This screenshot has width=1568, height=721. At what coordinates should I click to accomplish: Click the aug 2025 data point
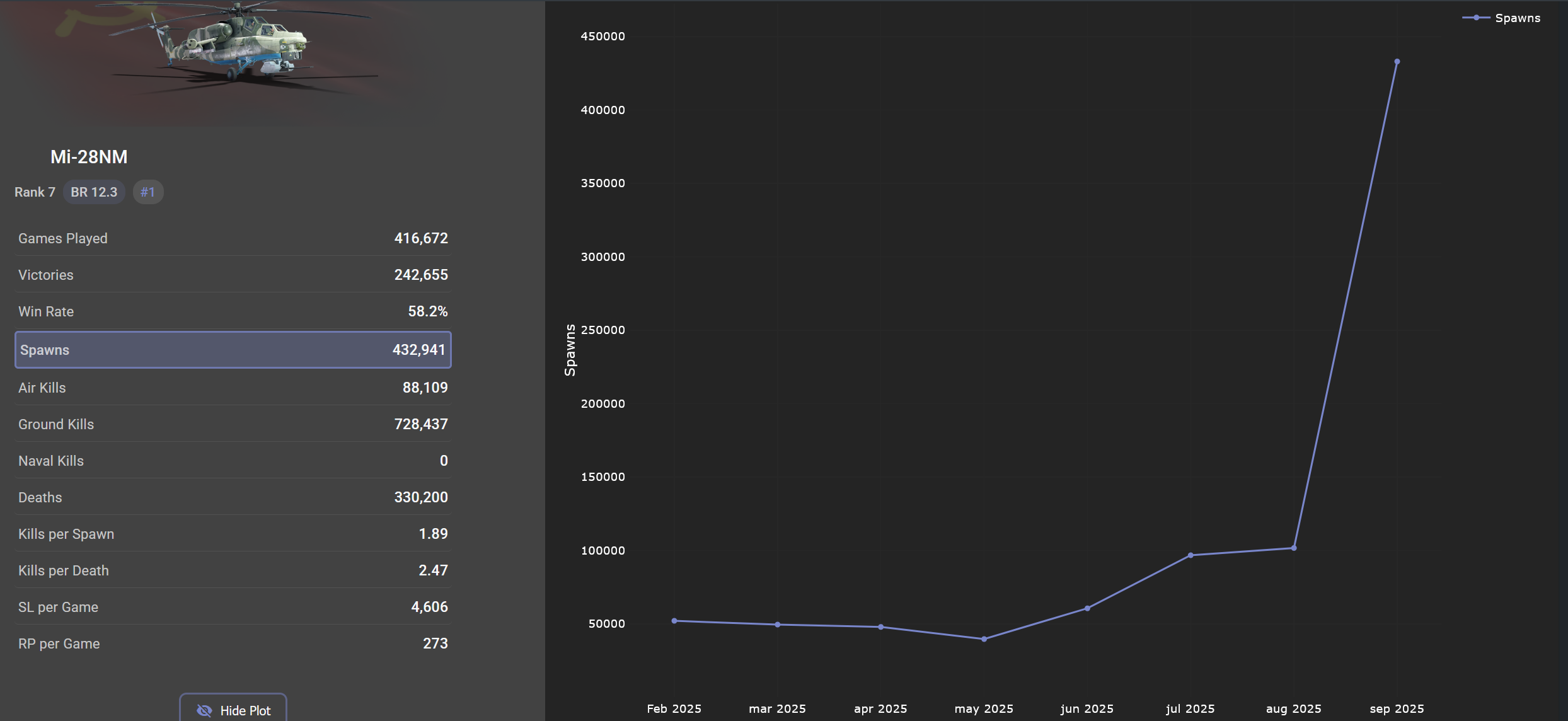pyautogui.click(x=1293, y=548)
